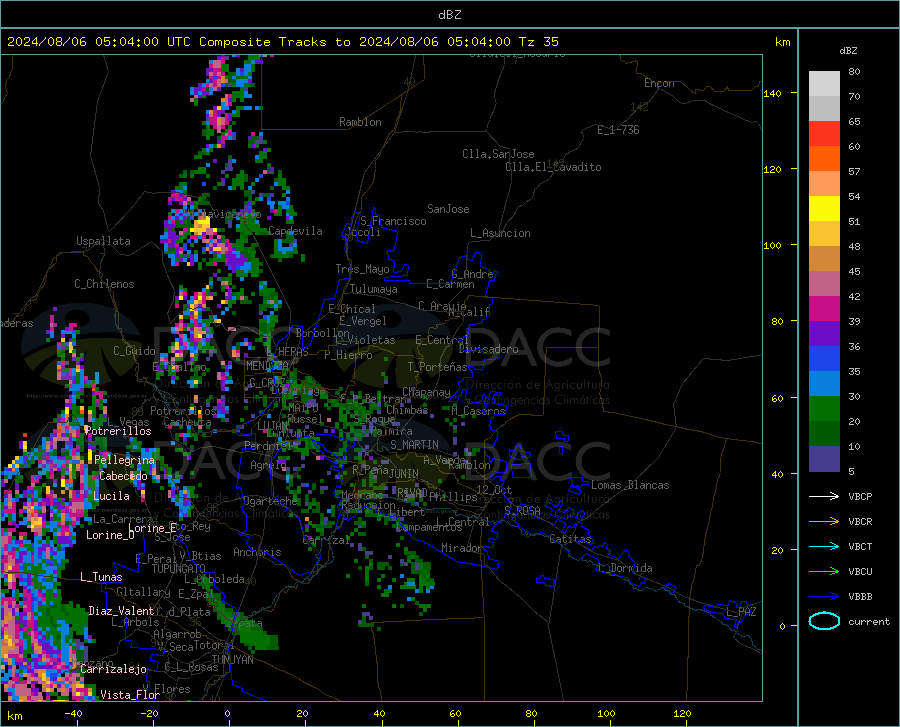900x727 pixels.
Task: Click the Tulumaya map label
Action: click(373, 289)
